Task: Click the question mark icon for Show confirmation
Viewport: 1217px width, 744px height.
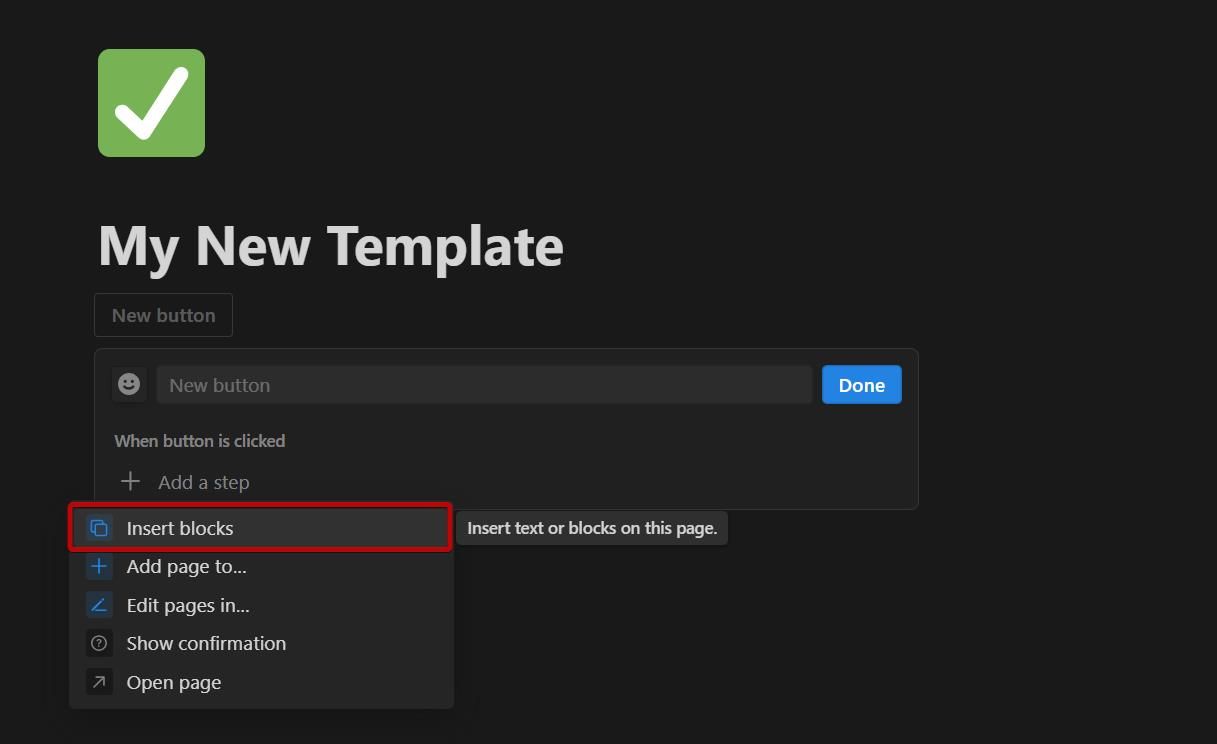Action: point(99,643)
